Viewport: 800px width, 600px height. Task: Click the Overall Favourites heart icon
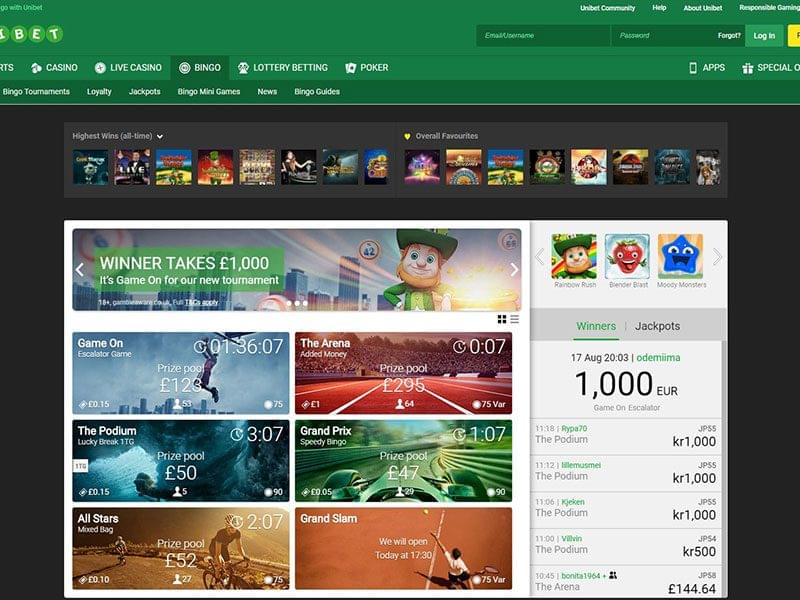coord(407,136)
